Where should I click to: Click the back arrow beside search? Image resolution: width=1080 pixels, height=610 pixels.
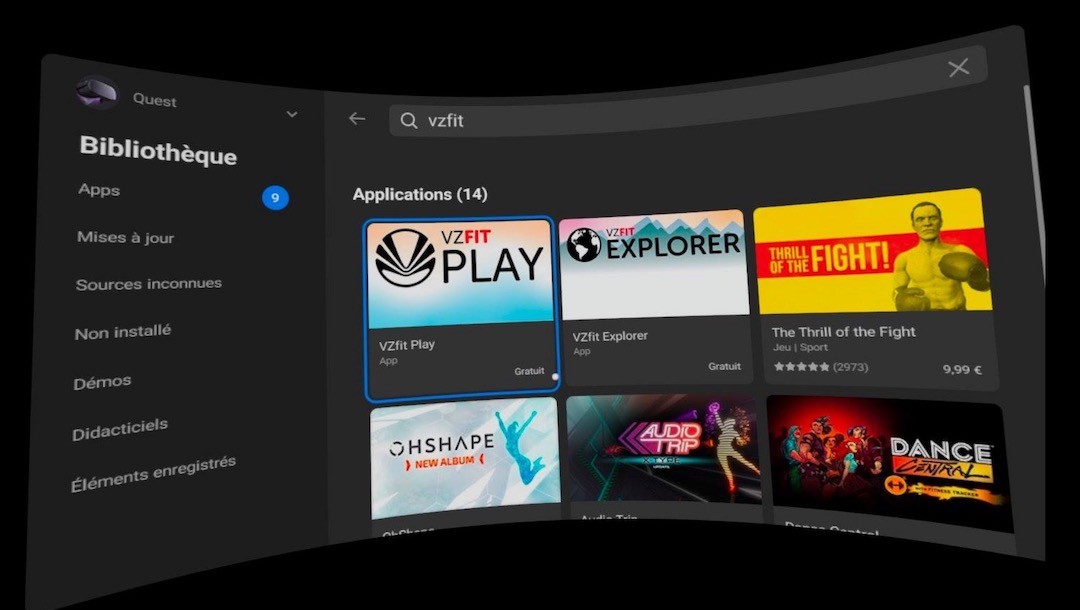pos(357,118)
